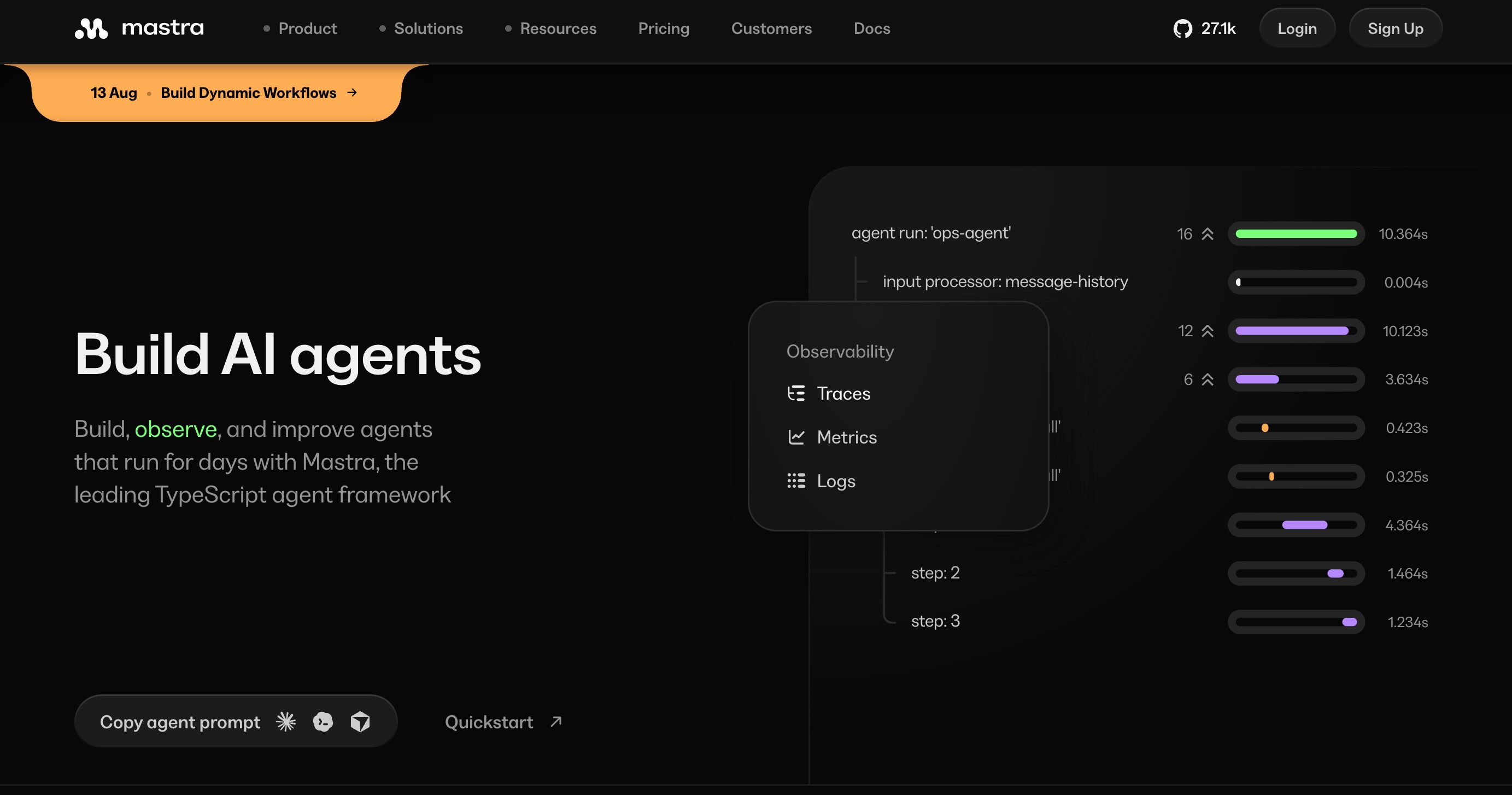
Task: Click the terminal-face icon in Copy agent prompt
Action: (x=323, y=722)
